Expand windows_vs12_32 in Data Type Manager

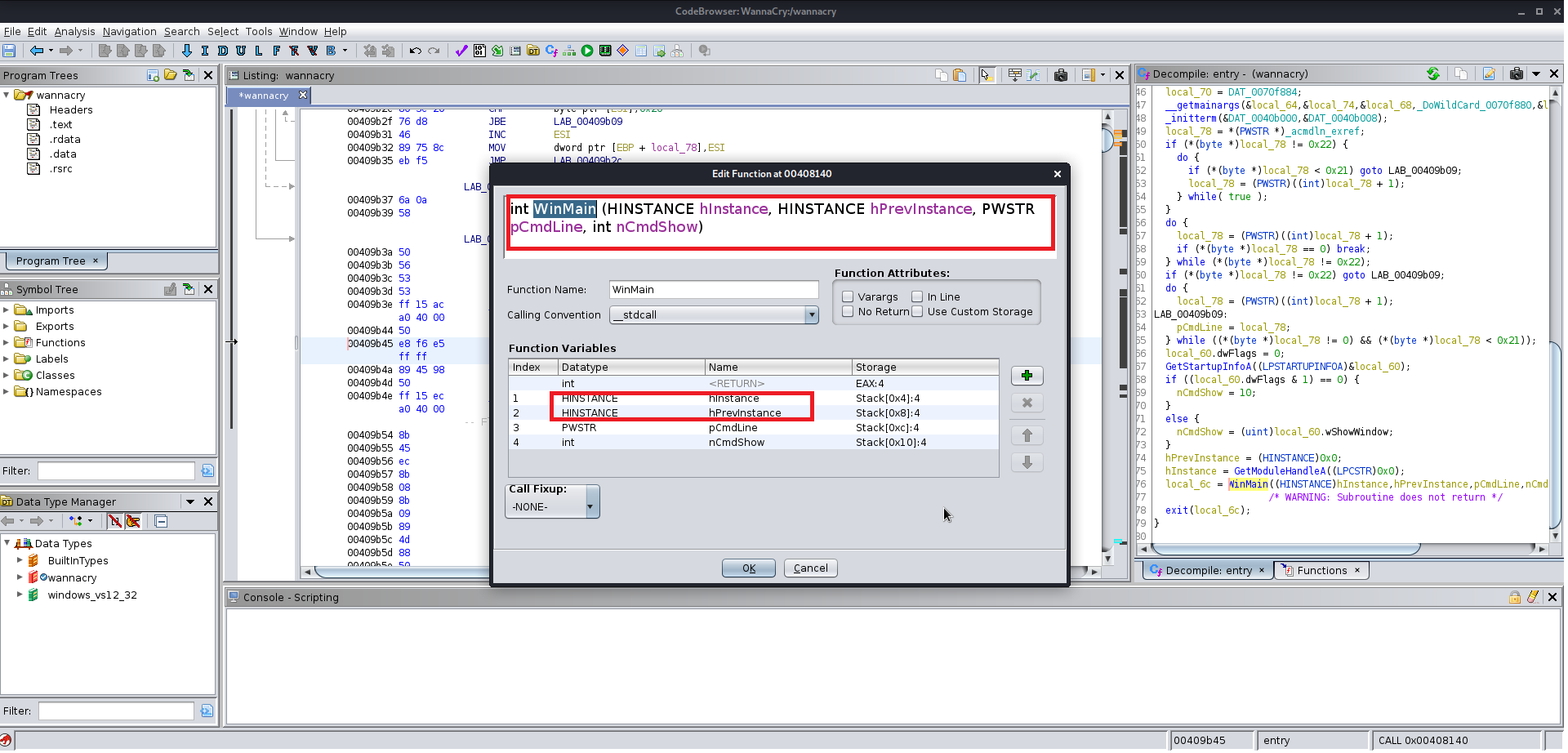coord(20,595)
